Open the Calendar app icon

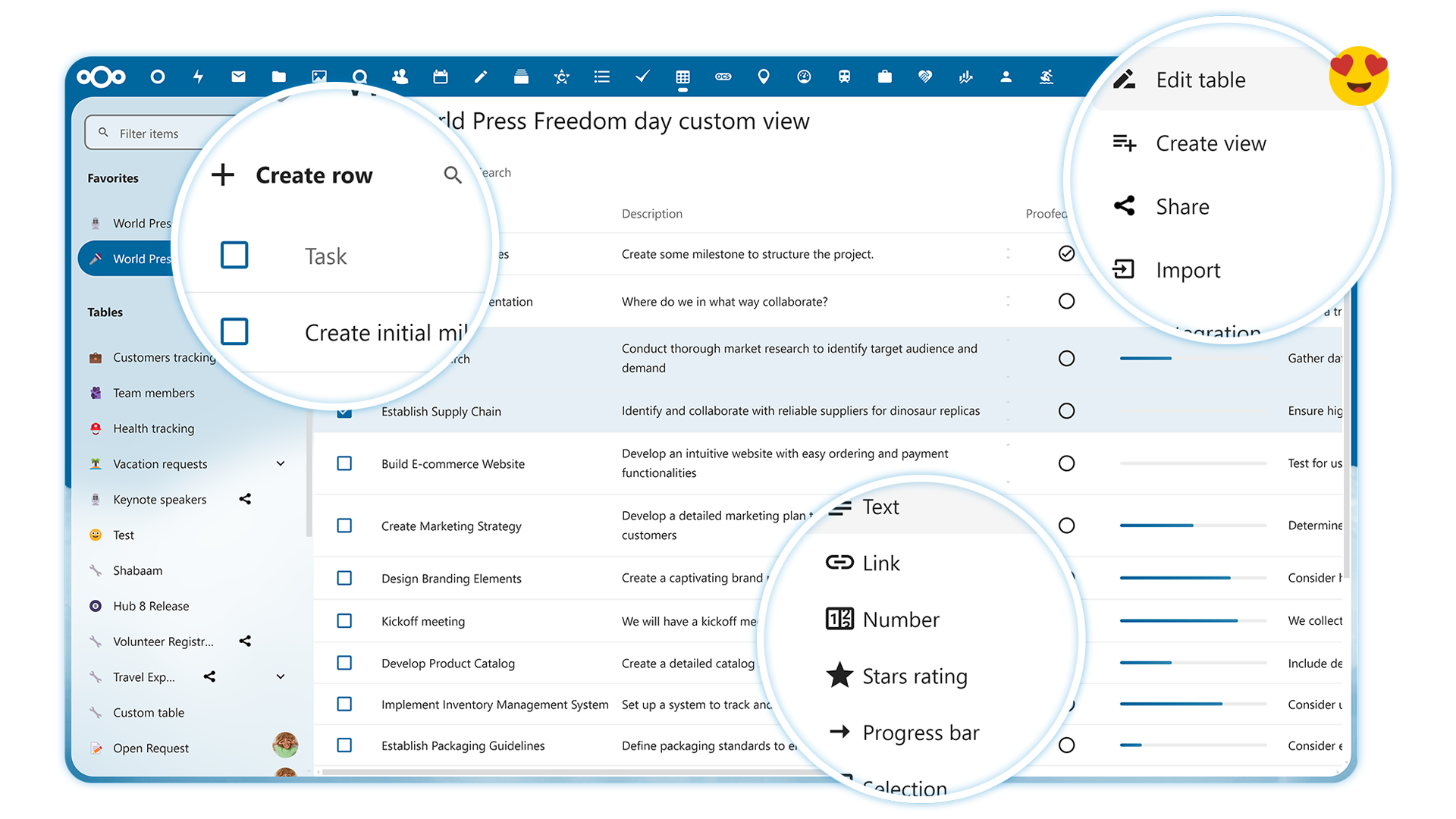point(440,77)
